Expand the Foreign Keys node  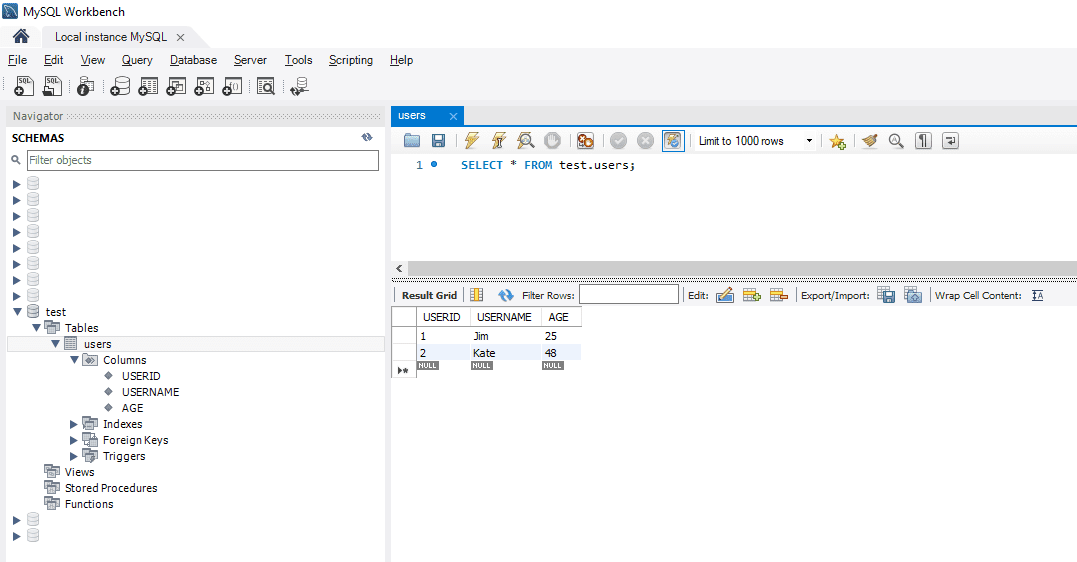pyautogui.click(x=73, y=440)
